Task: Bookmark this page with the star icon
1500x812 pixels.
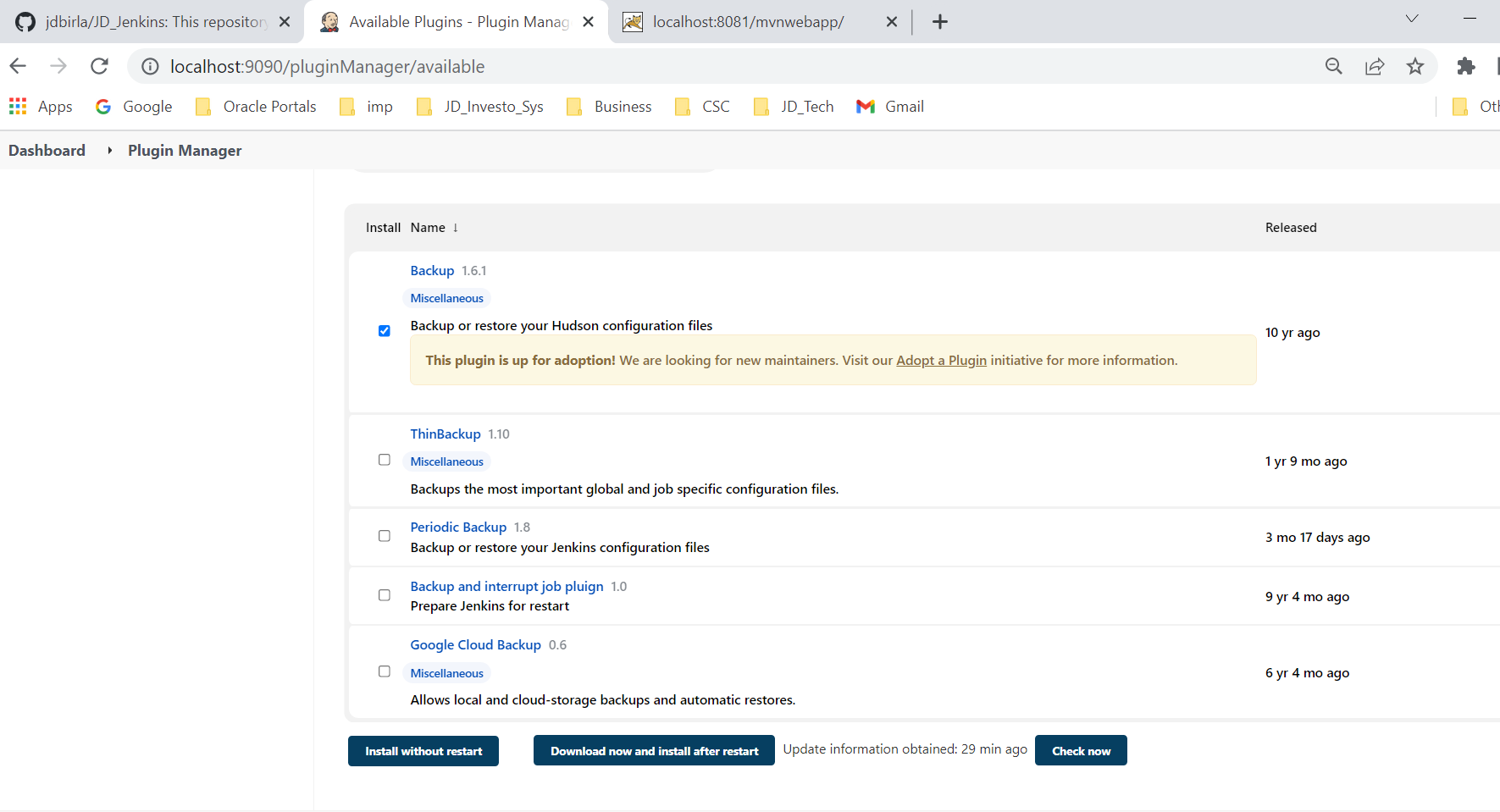Action: [1415, 66]
